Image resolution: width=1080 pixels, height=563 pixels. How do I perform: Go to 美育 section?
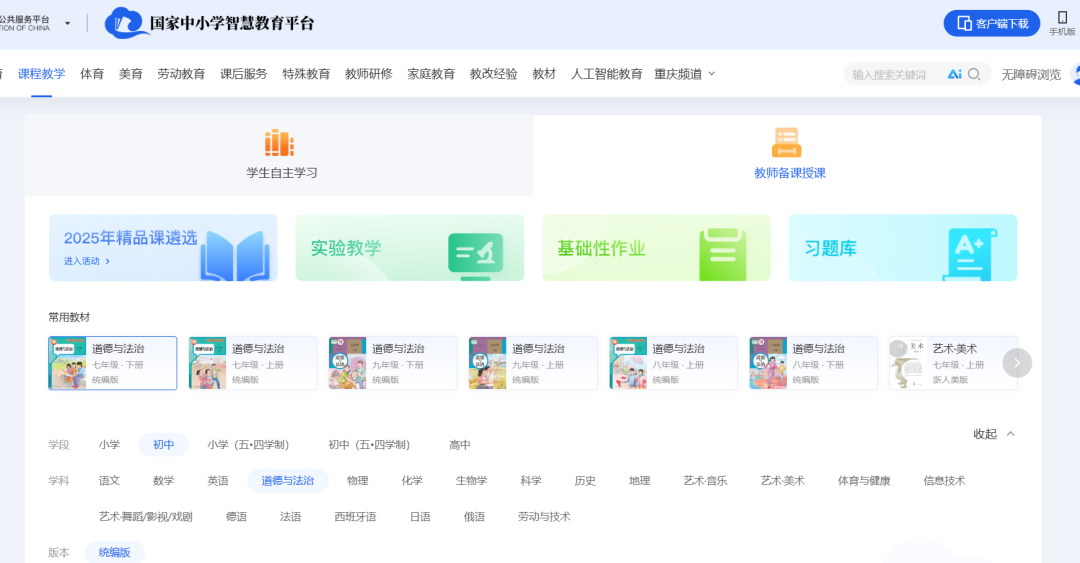click(x=130, y=74)
